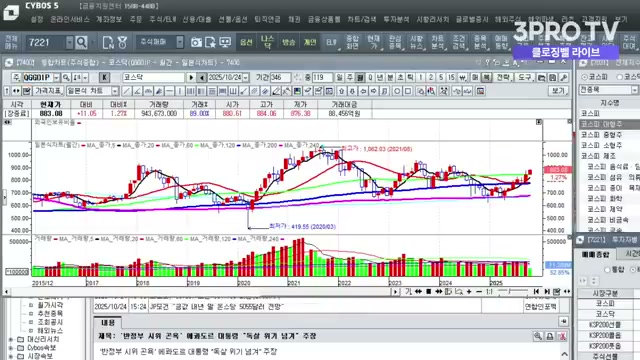
Task: Select the rectangle drawing tool
Action: tap(408, 91)
